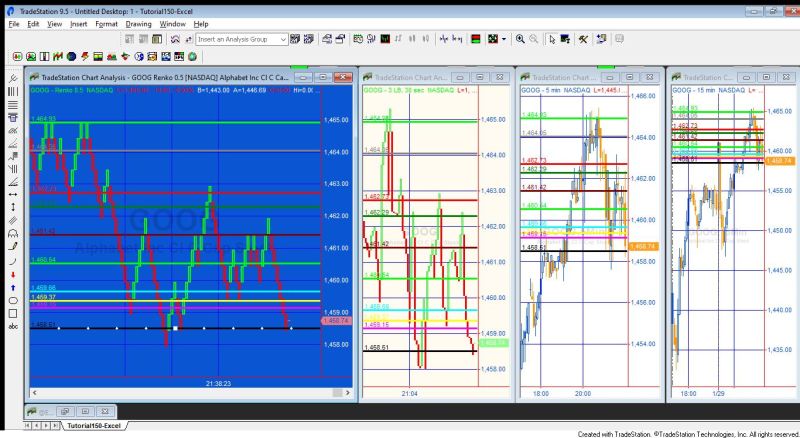
Task: Select the vertical double-arrow drawing tool
Action: [x=13, y=207]
